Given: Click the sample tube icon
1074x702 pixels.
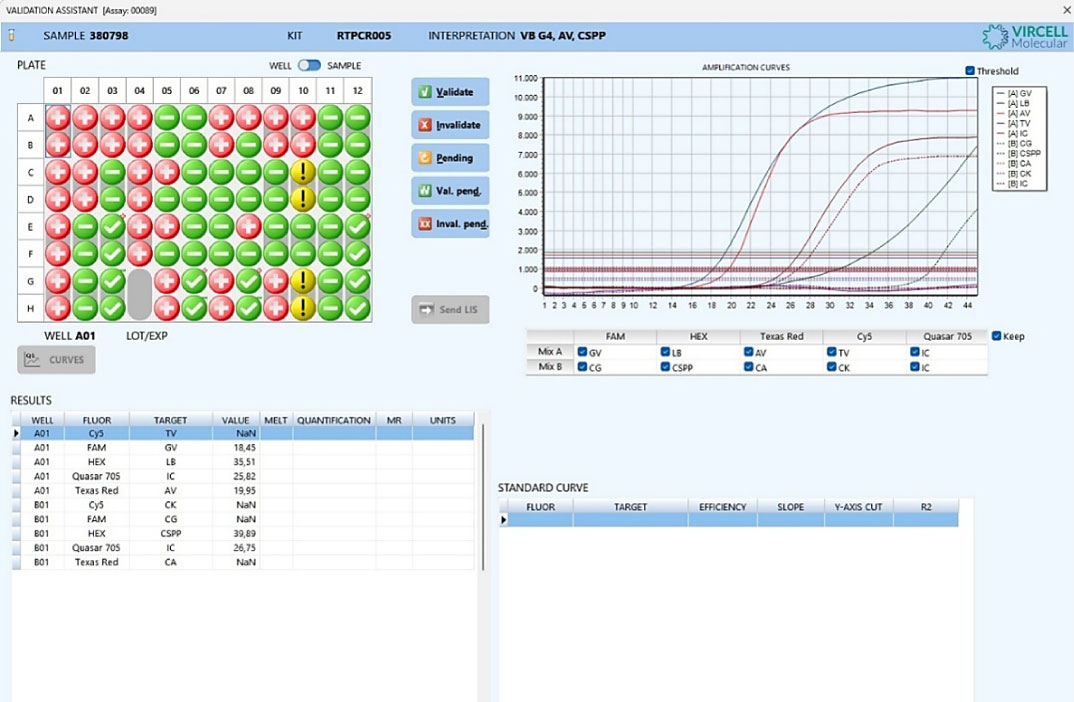Looking at the screenshot, I should 11,36.
